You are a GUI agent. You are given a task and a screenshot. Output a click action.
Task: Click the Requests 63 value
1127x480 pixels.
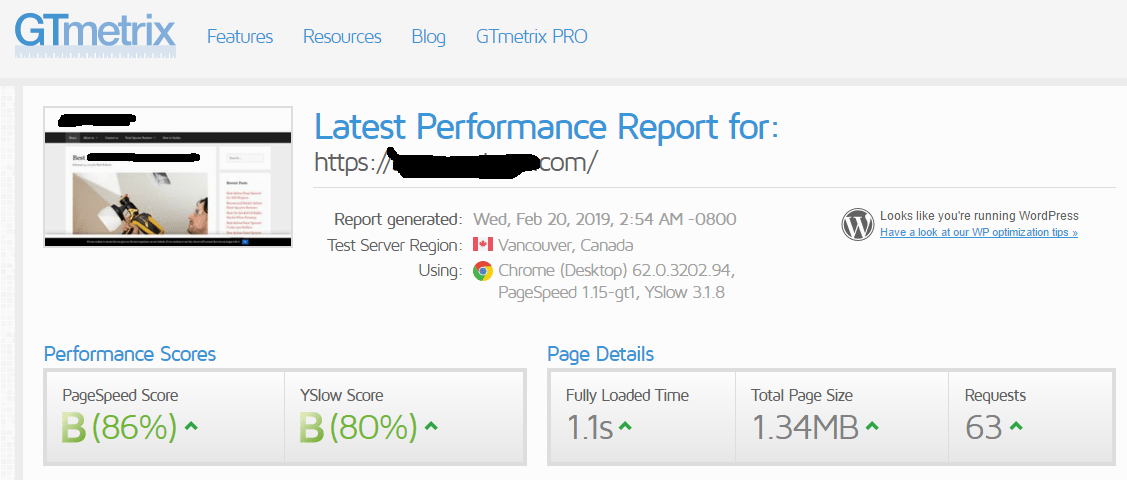pyautogui.click(x=984, y=428)
